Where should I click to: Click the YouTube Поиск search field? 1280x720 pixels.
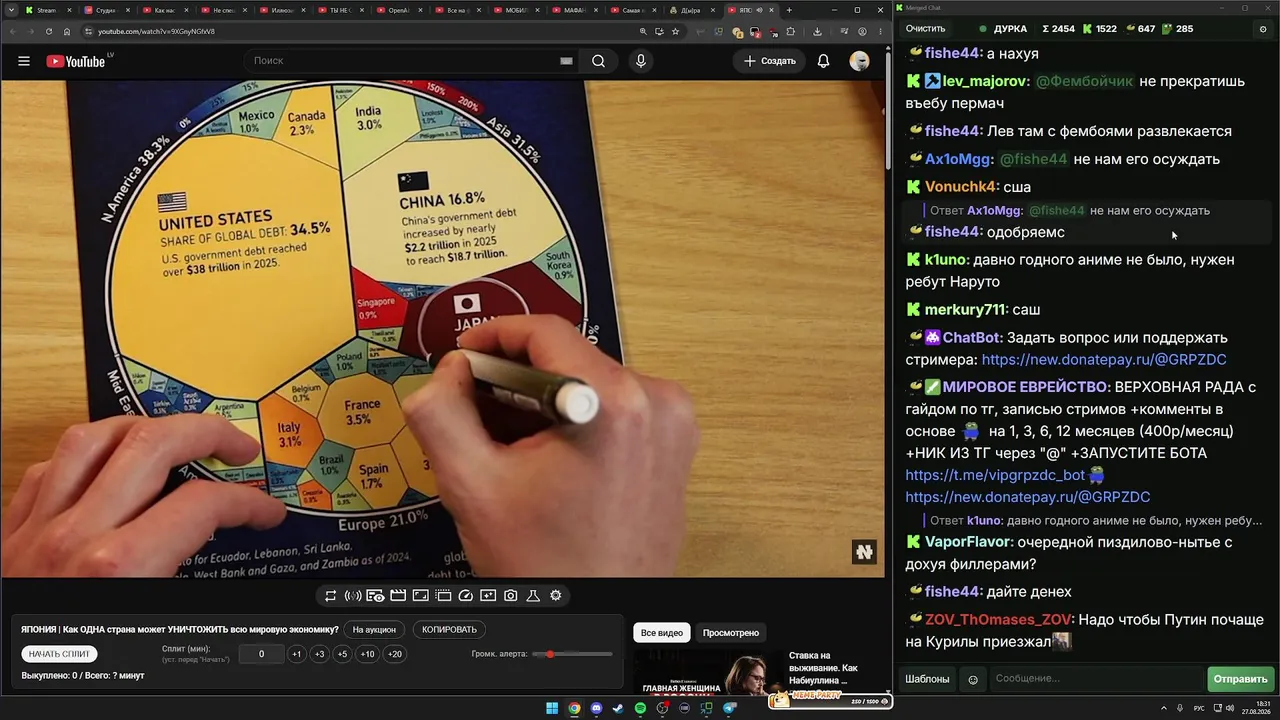pyautogui.click(x=410, y=61)
